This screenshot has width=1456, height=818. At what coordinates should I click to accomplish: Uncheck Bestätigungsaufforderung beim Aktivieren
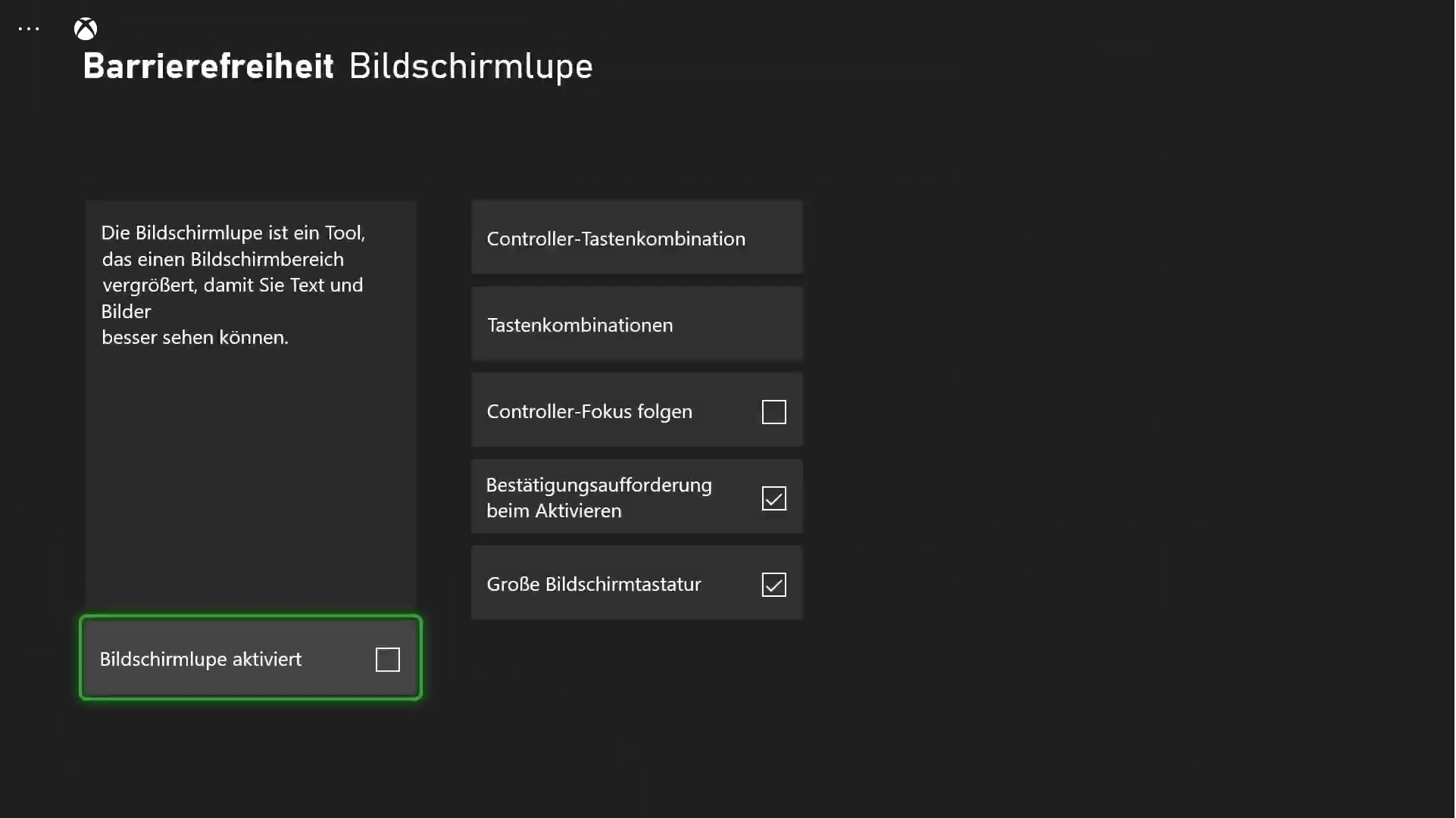773,498
